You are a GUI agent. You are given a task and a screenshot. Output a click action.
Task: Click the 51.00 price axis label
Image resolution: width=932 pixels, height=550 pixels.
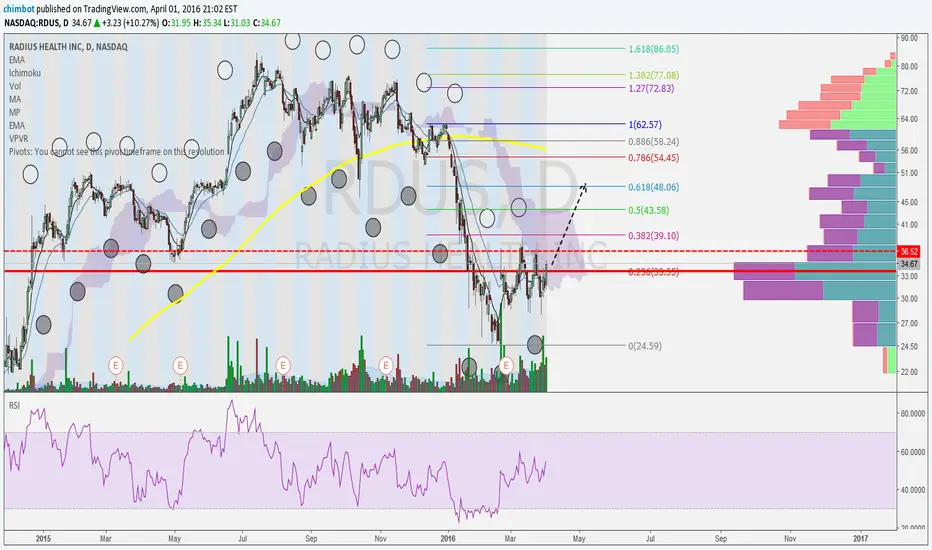point(909,174)
